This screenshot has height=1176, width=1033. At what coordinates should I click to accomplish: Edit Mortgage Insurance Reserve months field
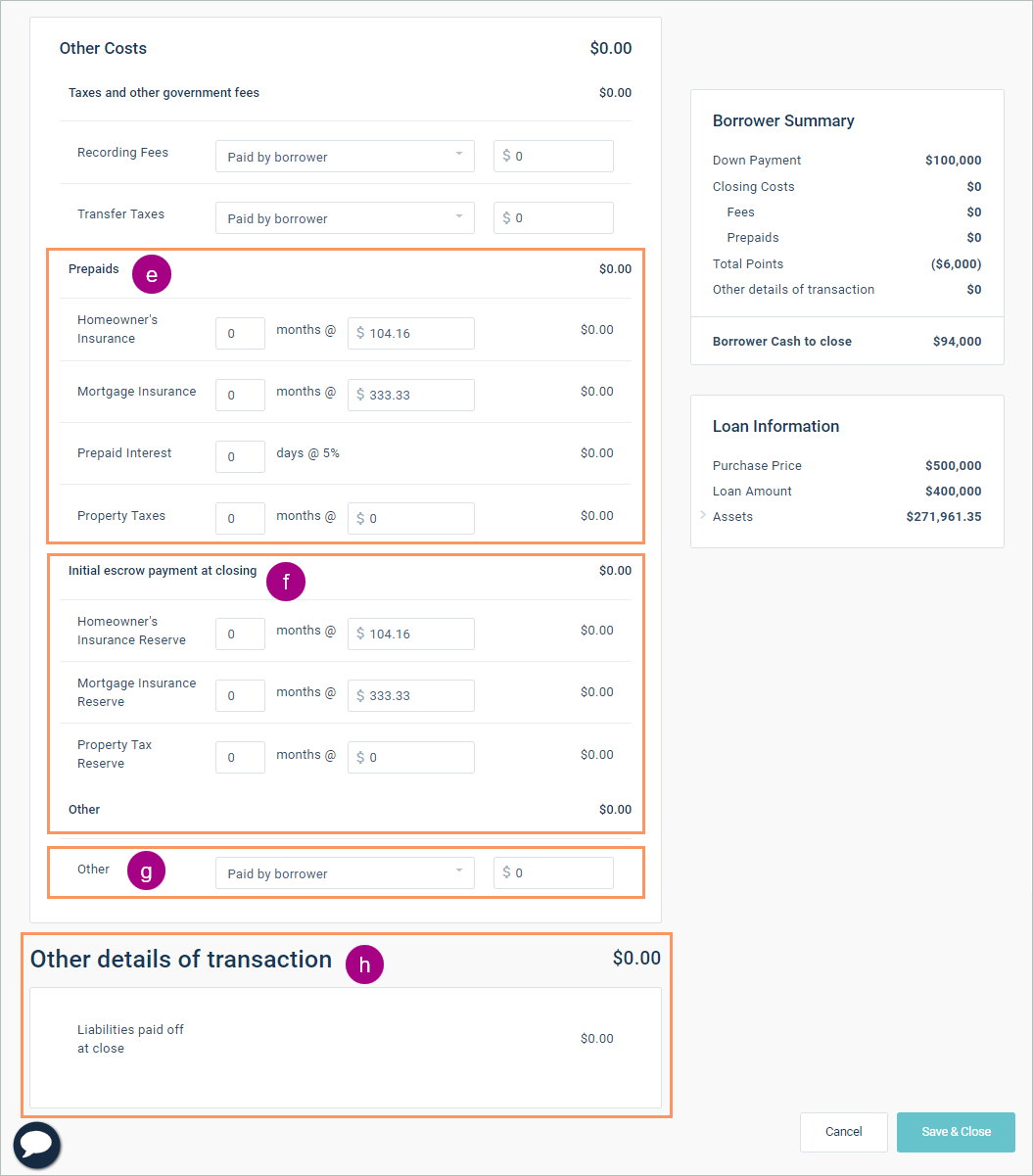pyautogui.click(x=240, y=695)
